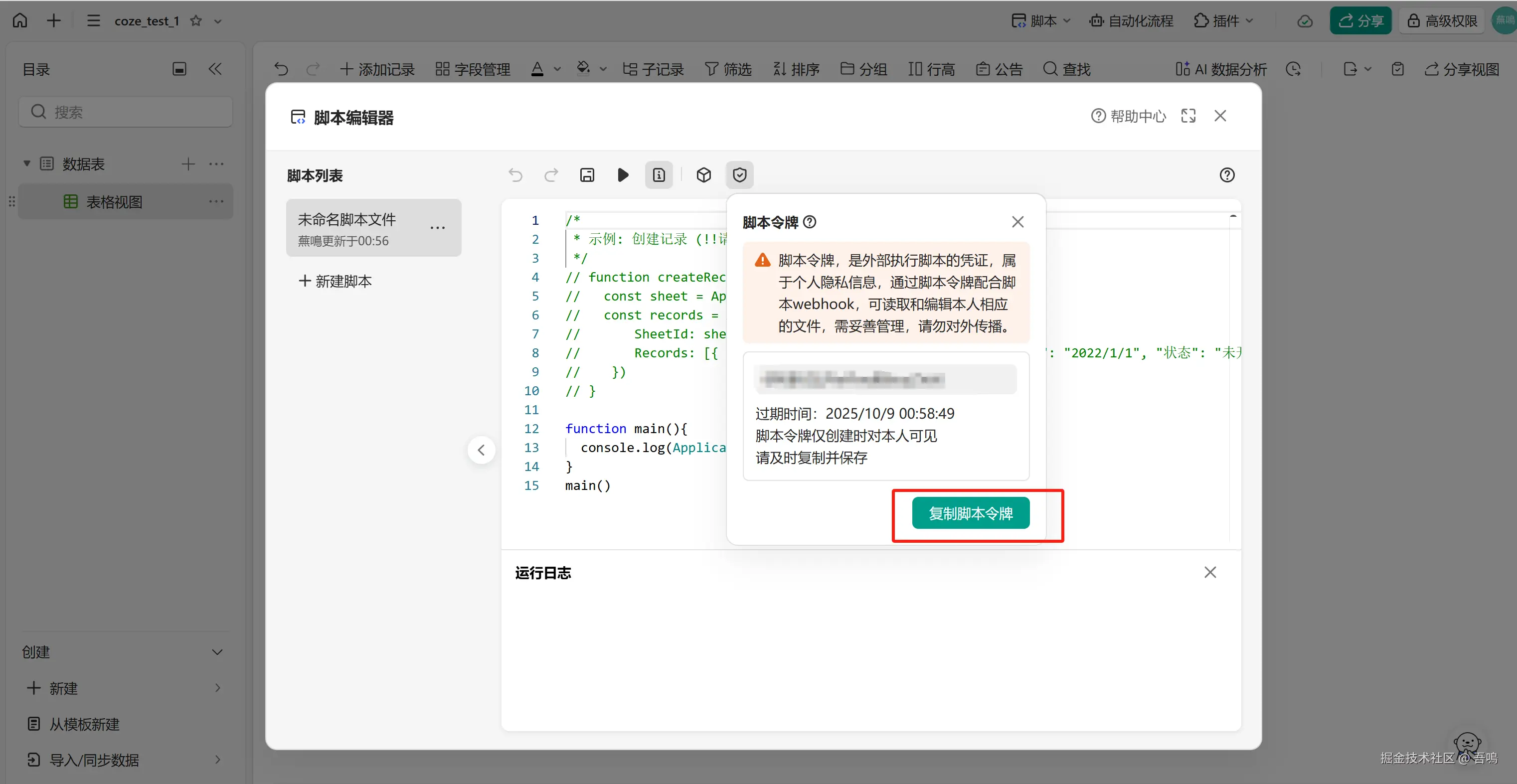
Task: Save script using floppy disk icon
Action: pyautogui.click(x=587, y=175)
